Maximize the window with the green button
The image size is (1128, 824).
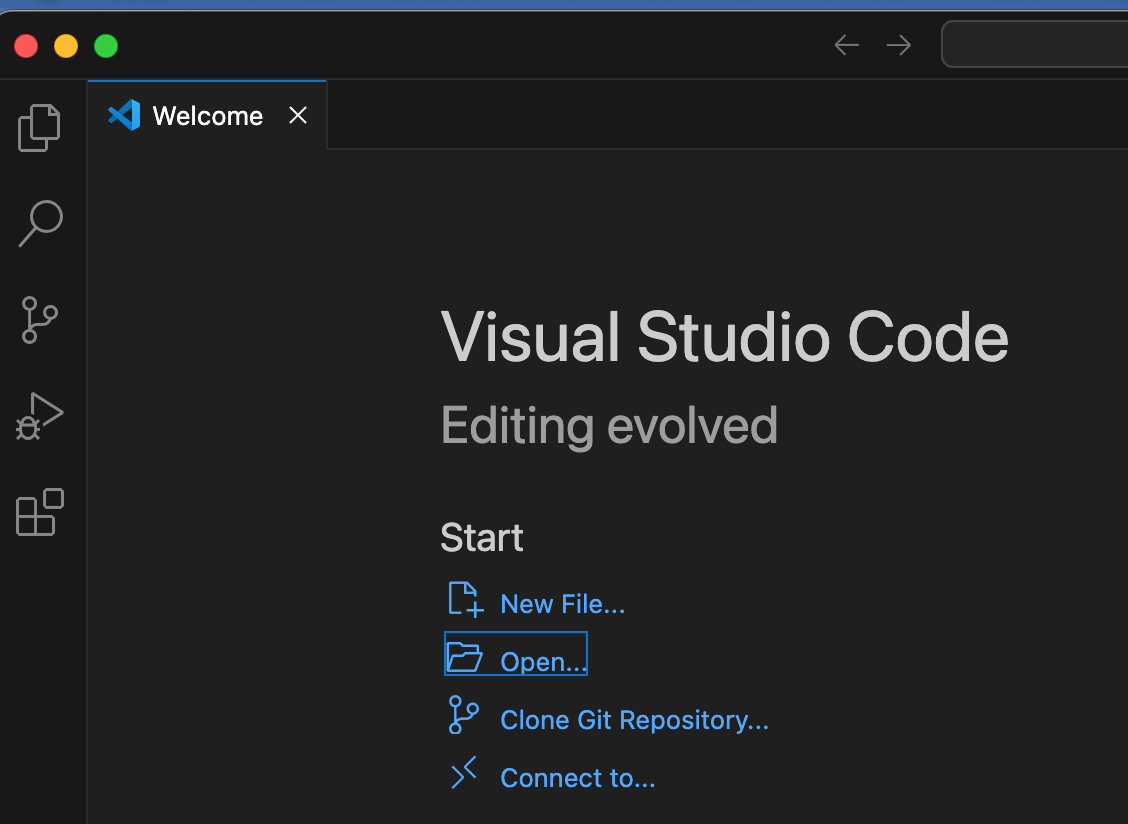point(106,46)
